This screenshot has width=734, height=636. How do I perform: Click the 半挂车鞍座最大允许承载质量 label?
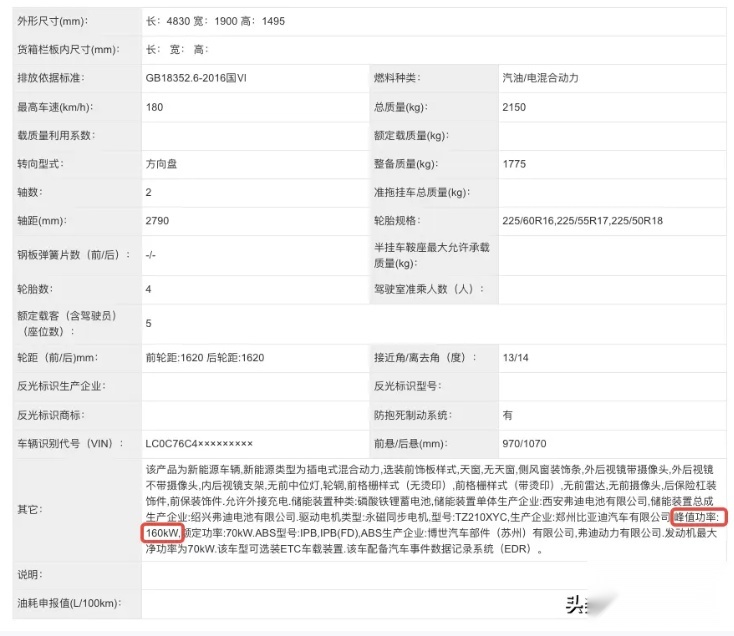point(432,255)
